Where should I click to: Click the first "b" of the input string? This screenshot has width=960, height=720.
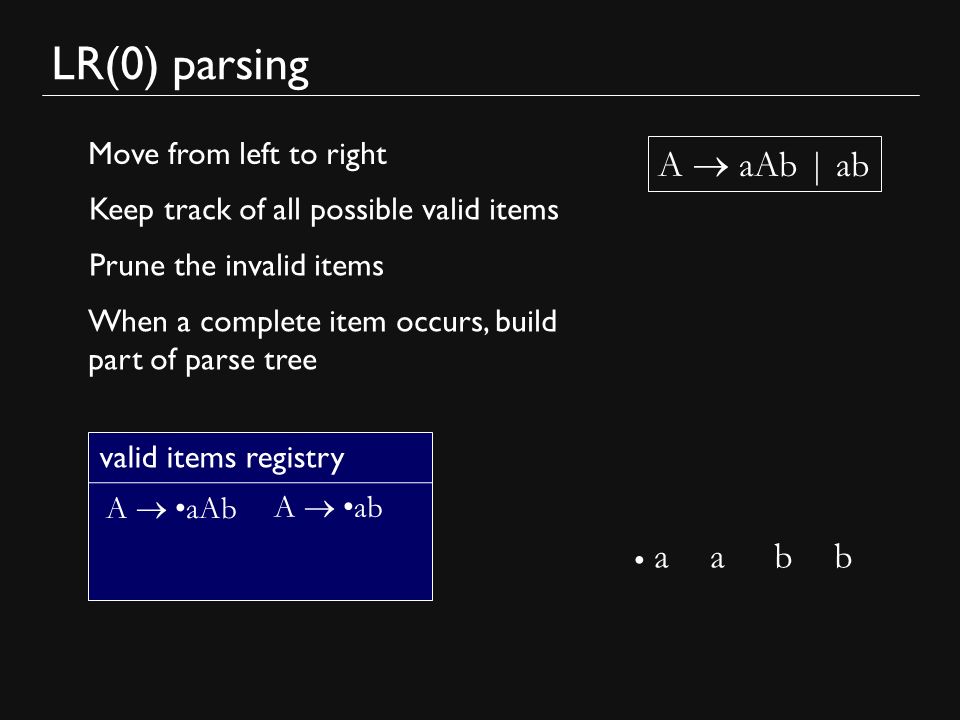coord(783,557)
